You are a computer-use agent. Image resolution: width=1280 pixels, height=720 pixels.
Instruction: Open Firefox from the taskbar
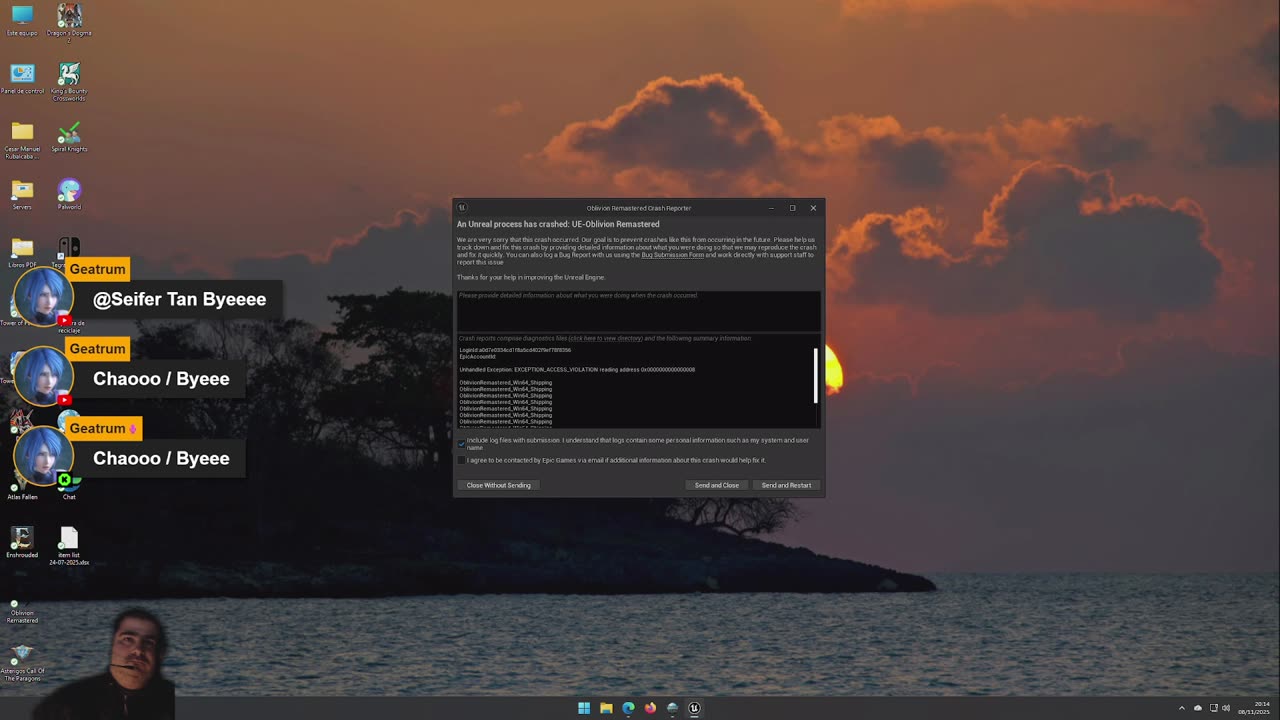[650, 708]
